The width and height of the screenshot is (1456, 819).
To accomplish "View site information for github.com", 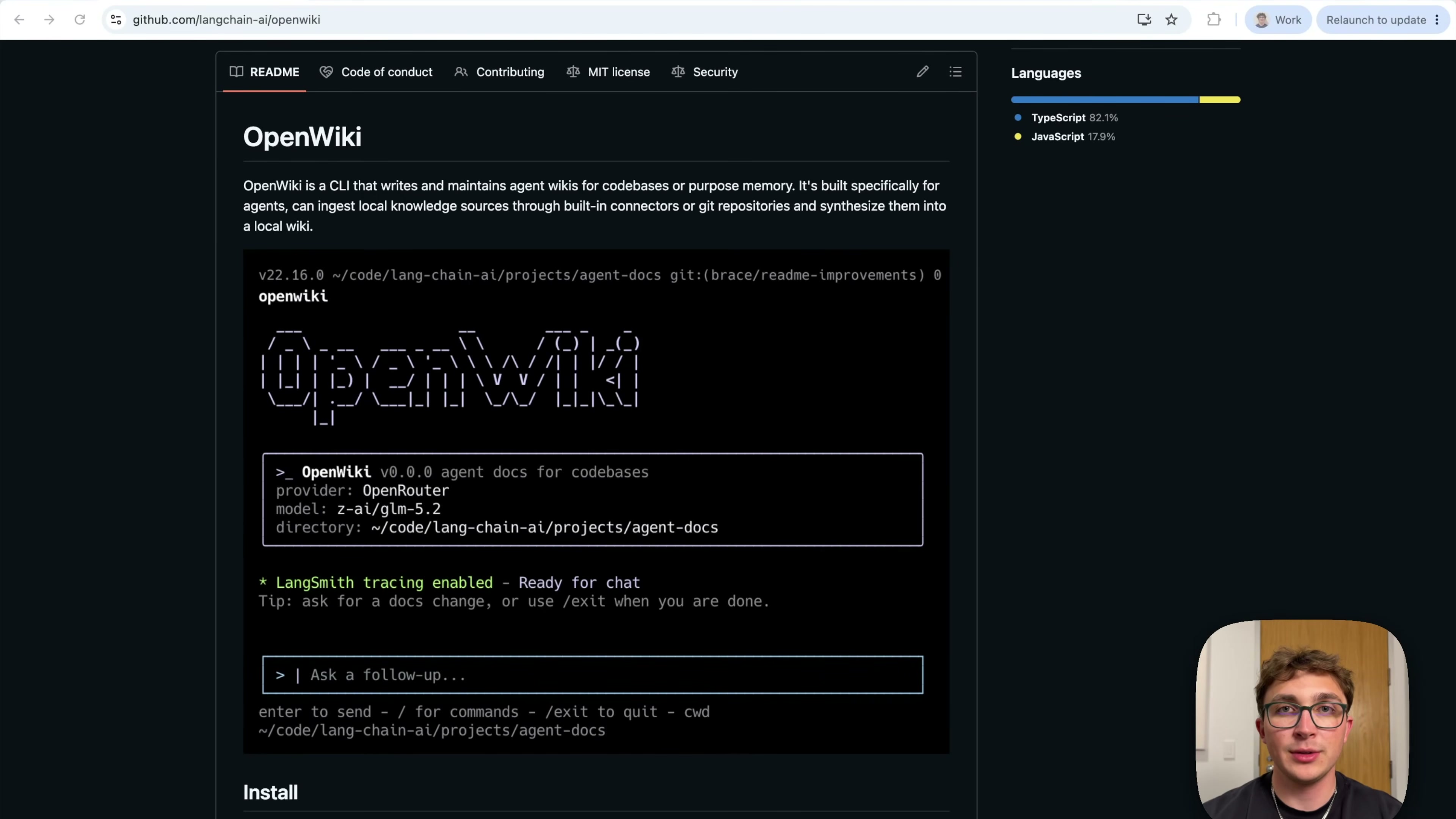I will tap(116, 20).
